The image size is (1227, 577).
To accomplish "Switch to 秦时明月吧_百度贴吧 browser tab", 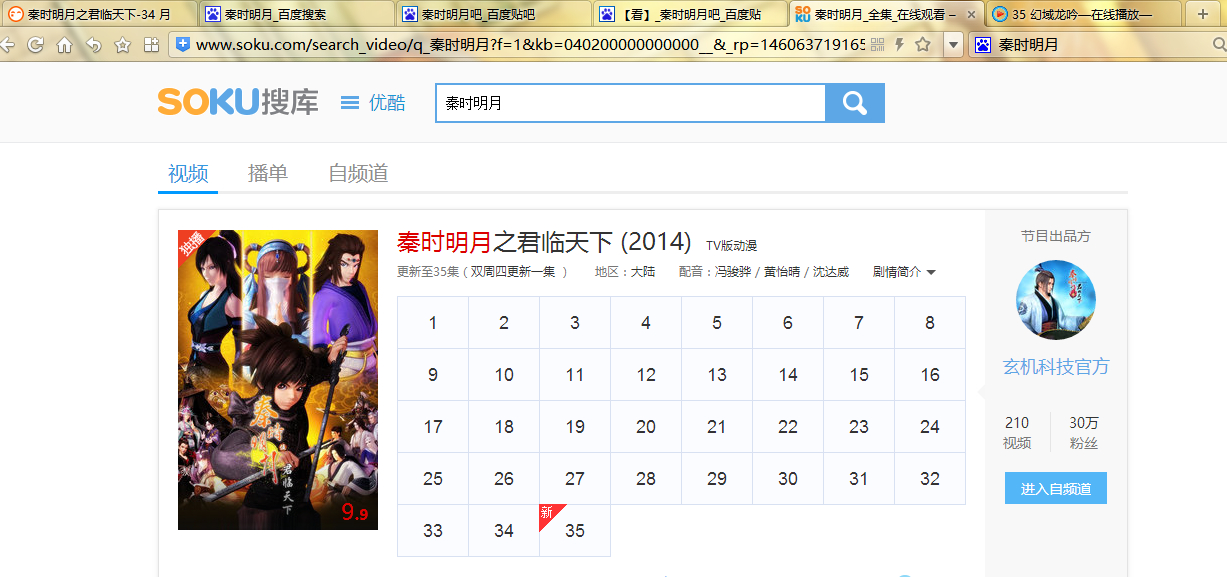I will tap(493, 14).
